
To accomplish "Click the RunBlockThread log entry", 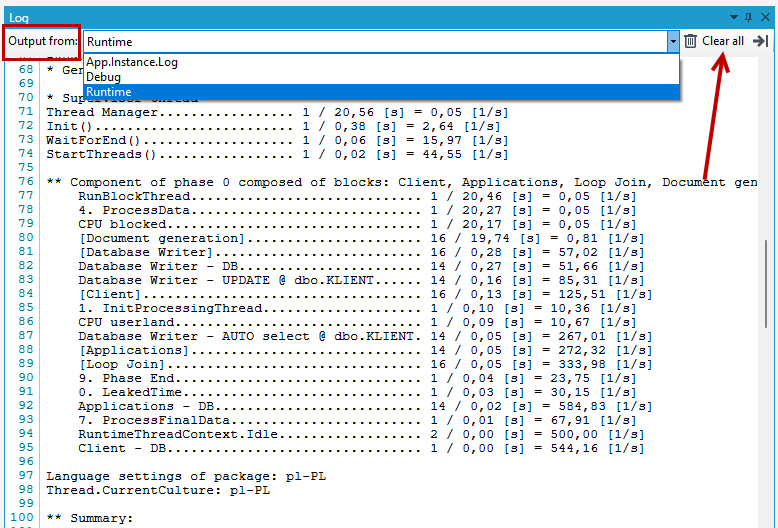I will tap(357, 197).
